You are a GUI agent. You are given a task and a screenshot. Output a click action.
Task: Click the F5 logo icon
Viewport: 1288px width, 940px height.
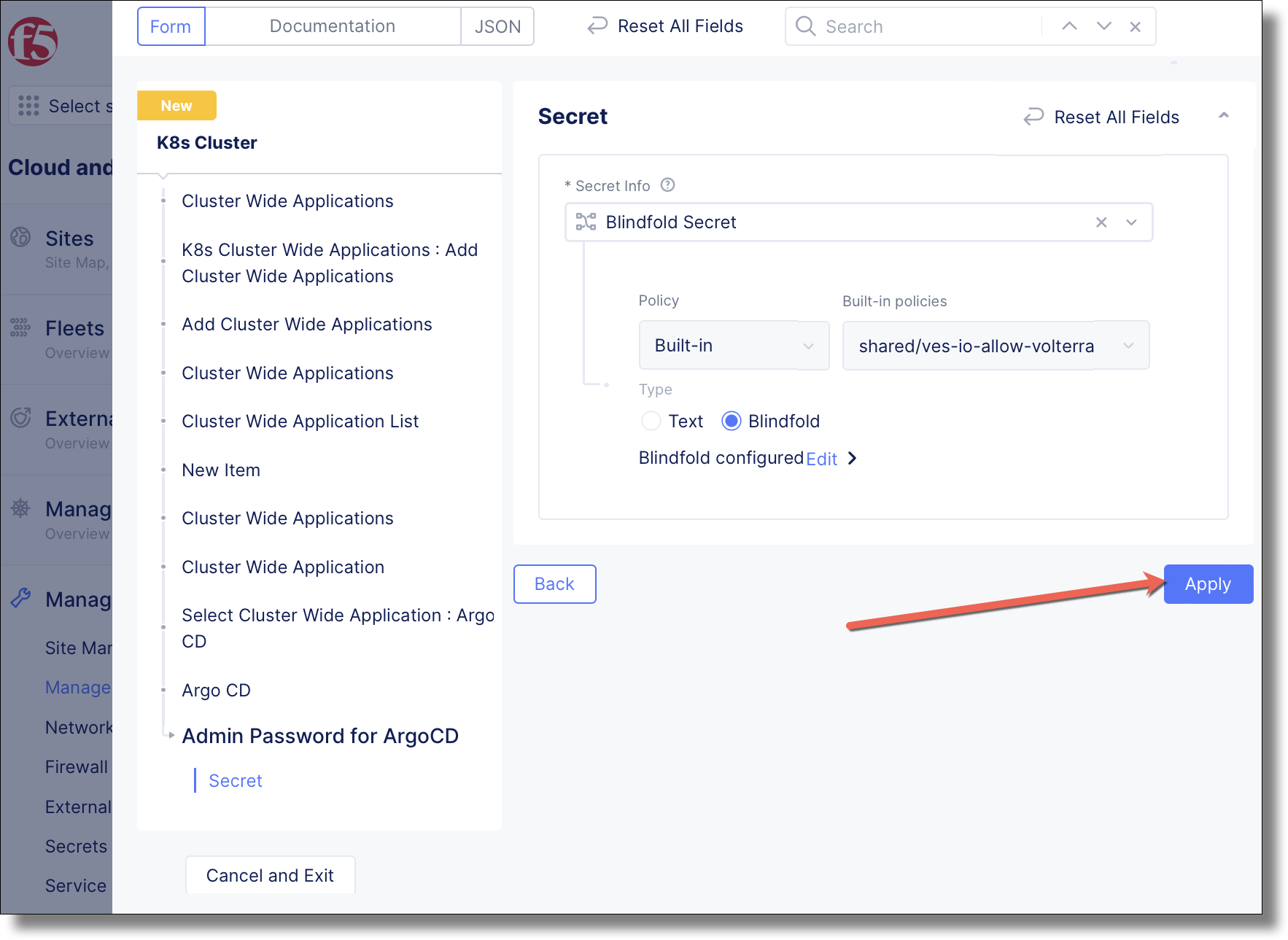click(32, 42)
